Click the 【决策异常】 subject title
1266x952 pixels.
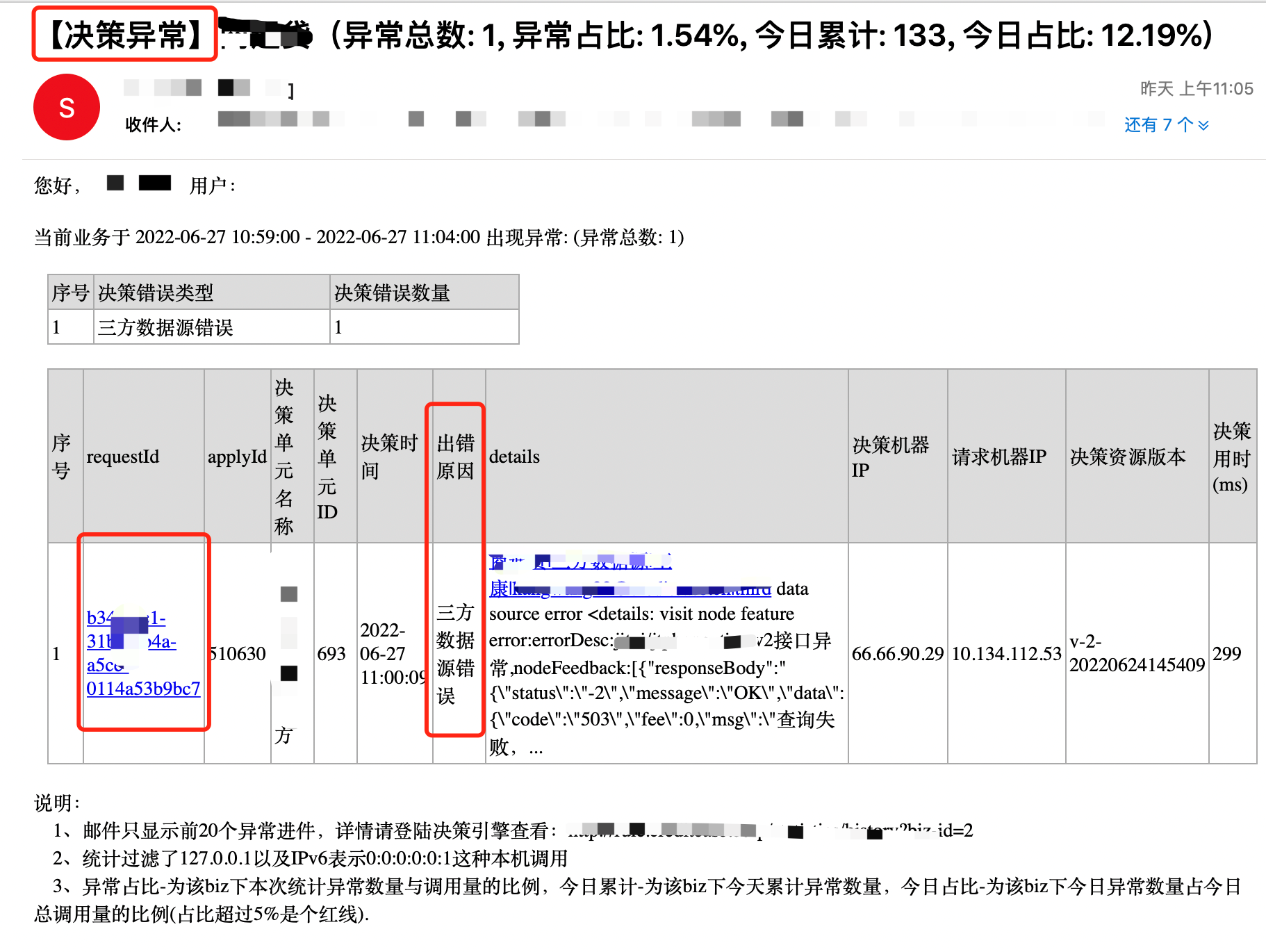125,35
